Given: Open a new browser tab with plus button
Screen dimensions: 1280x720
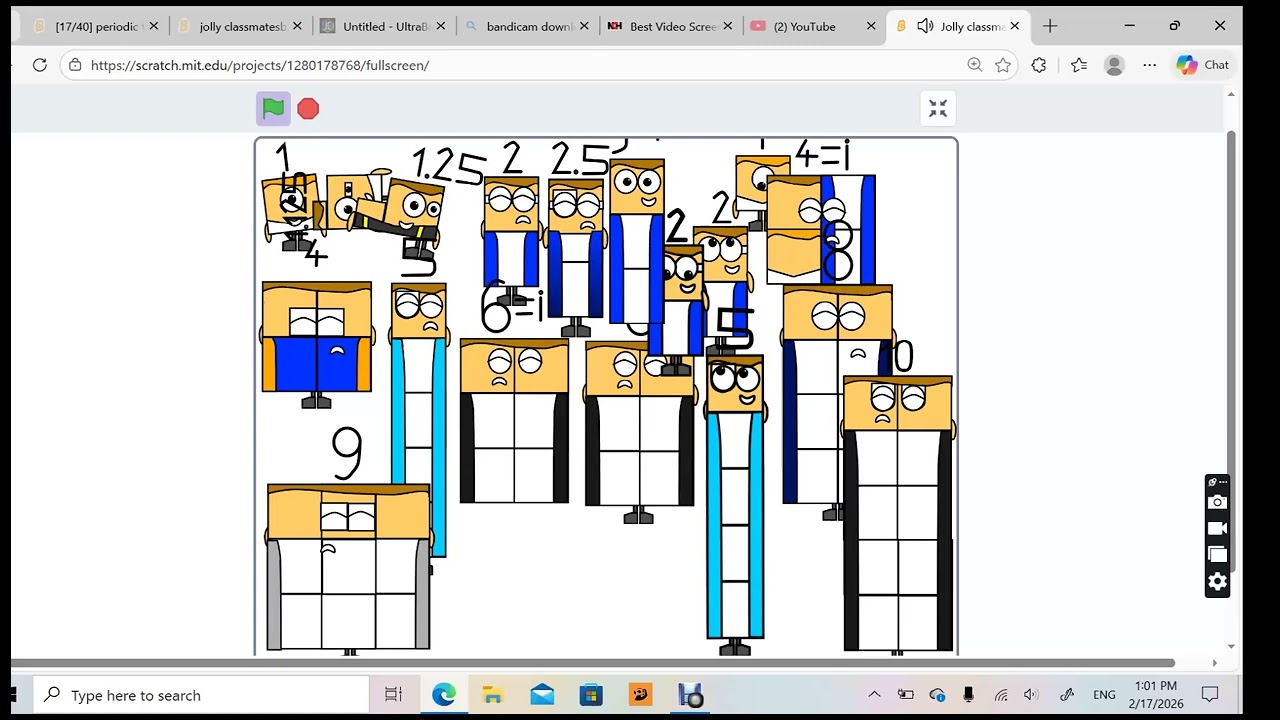Looking at the screenshot, I should pos(1050,26).
